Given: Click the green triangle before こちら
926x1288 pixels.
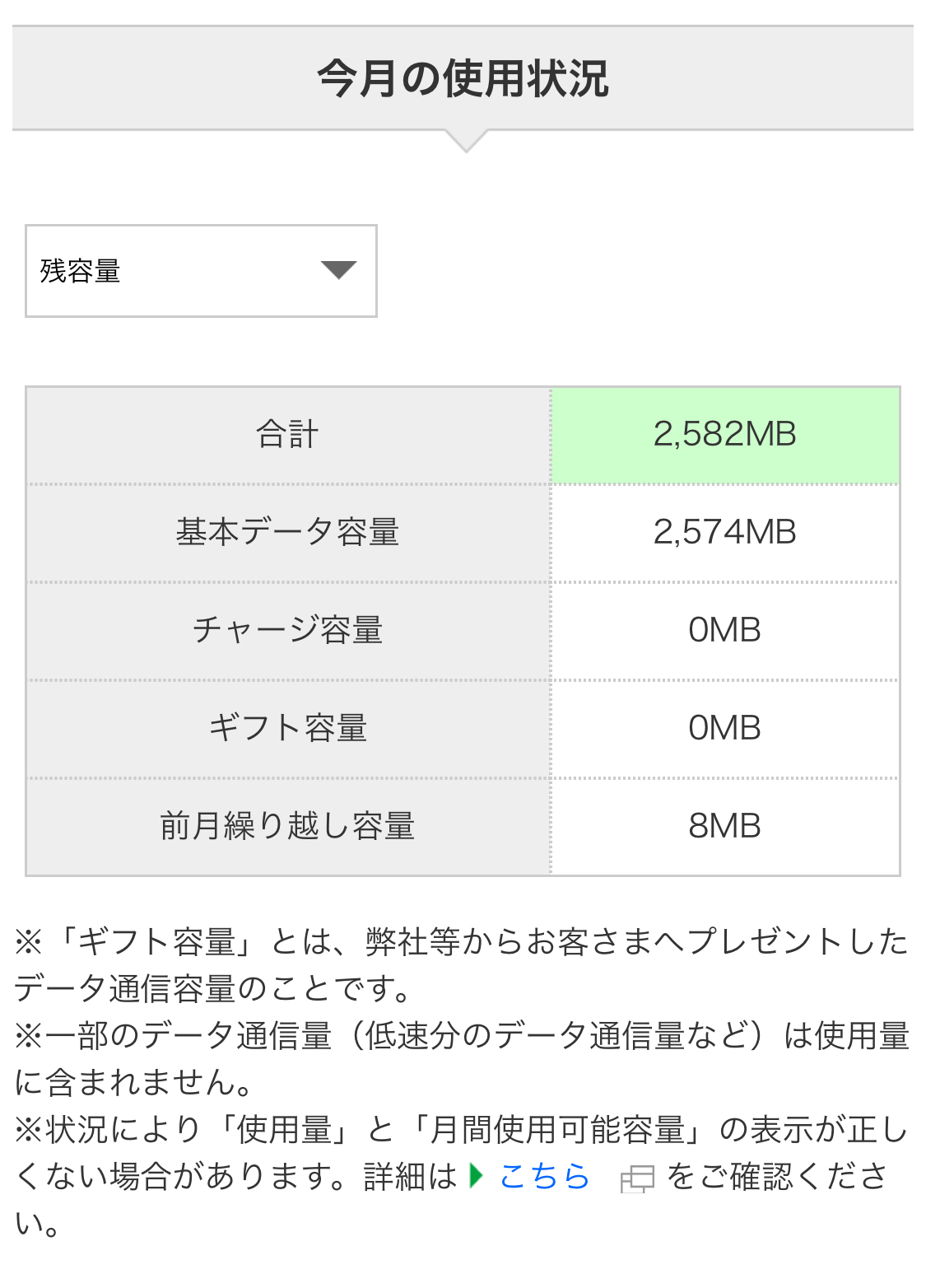Looking at the screenshot, I should pyautogui.click(x=477, y=1176).
